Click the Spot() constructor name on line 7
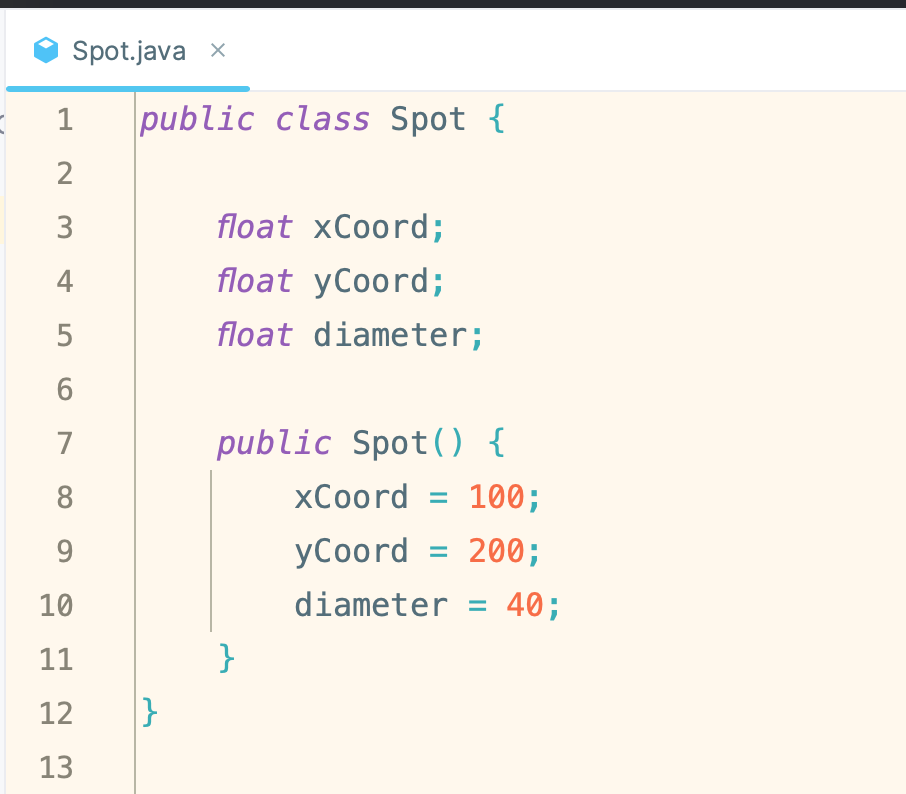Image resolution: width=906 pixels, height=794 pixels. click(x=390, y=443)
